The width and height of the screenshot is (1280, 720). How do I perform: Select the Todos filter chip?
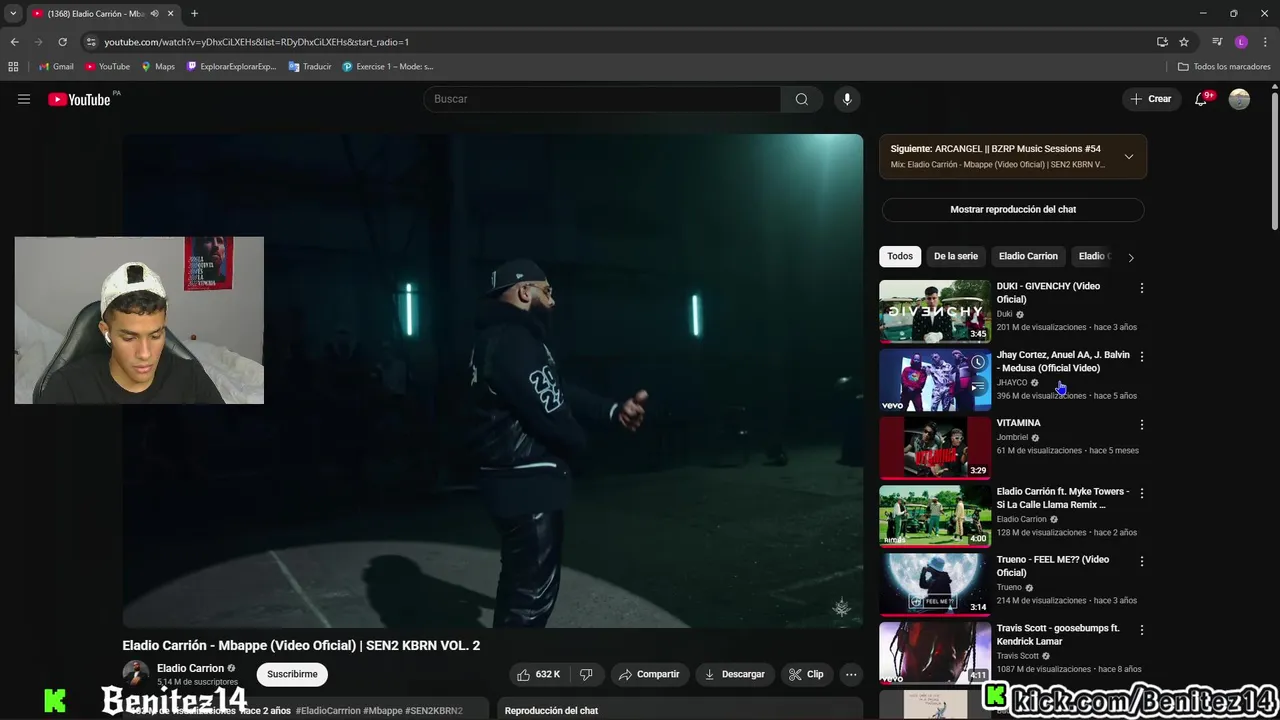pyautogui.click(x=900, y=256)
